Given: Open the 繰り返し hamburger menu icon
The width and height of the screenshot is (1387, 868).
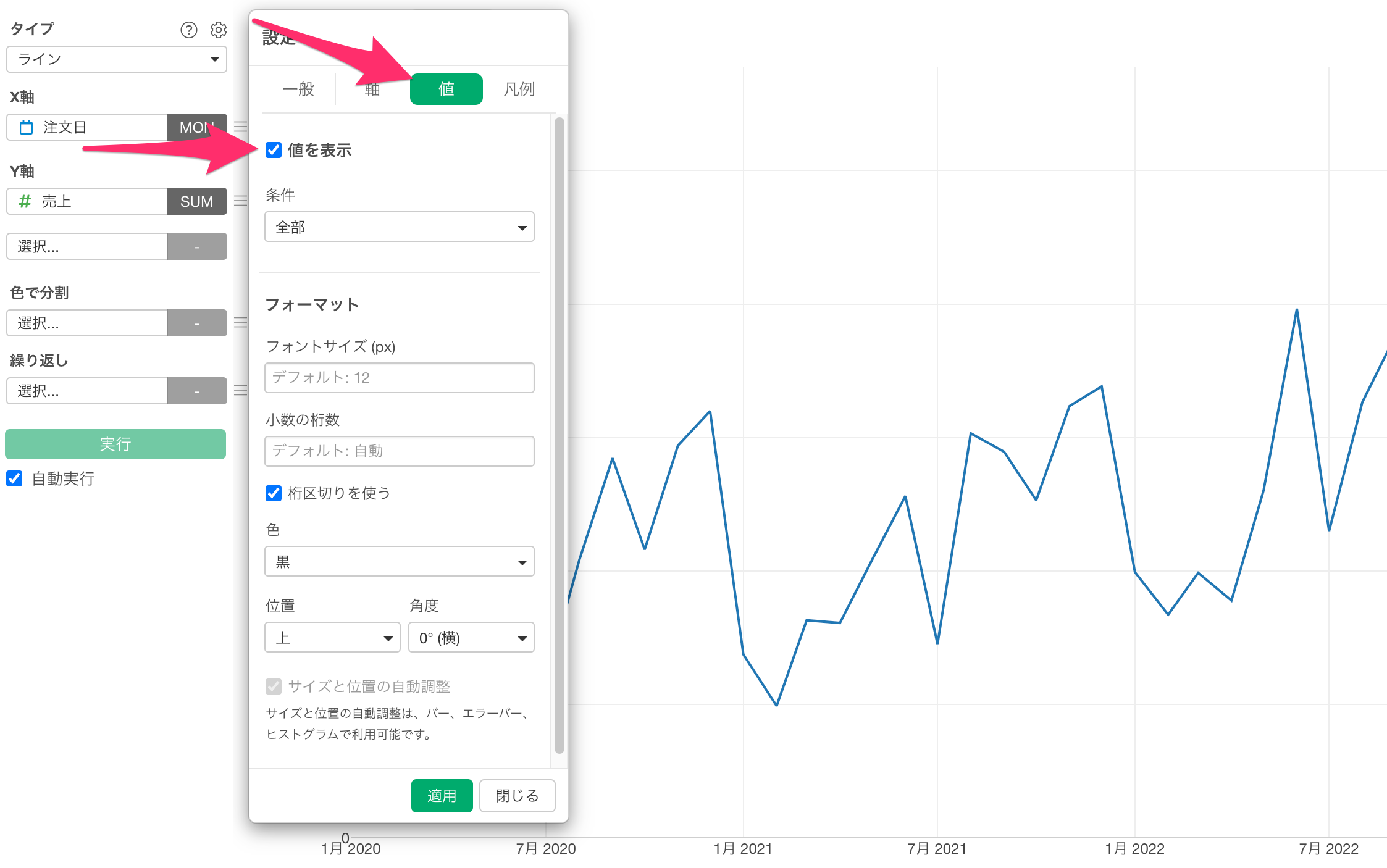Looking at the screenshot, I should [240, 390].
